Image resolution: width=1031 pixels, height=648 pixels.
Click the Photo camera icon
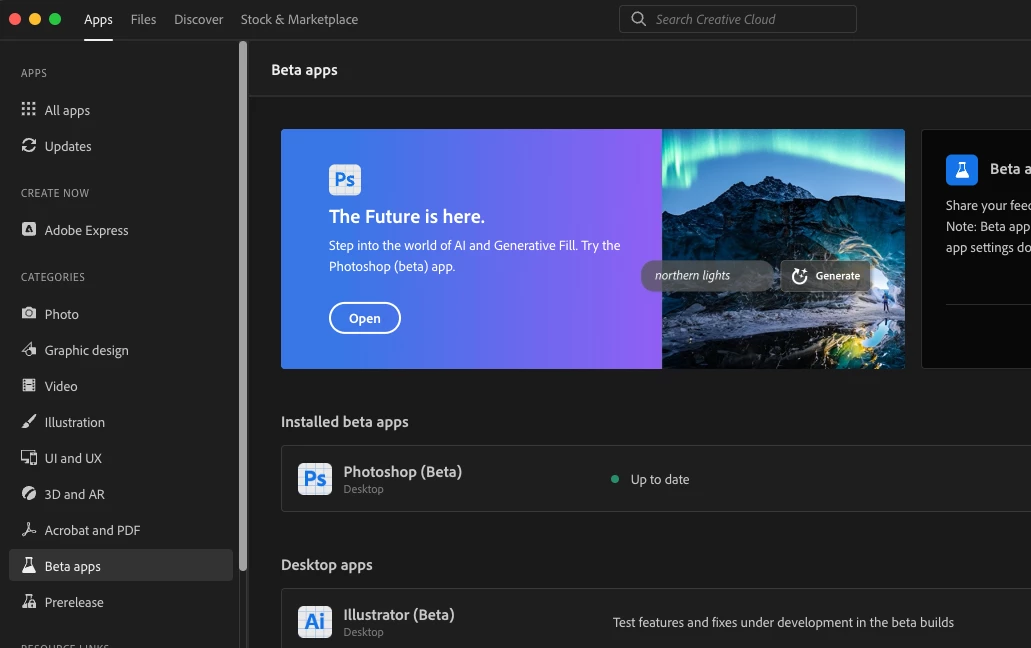(x=28, y=313)
